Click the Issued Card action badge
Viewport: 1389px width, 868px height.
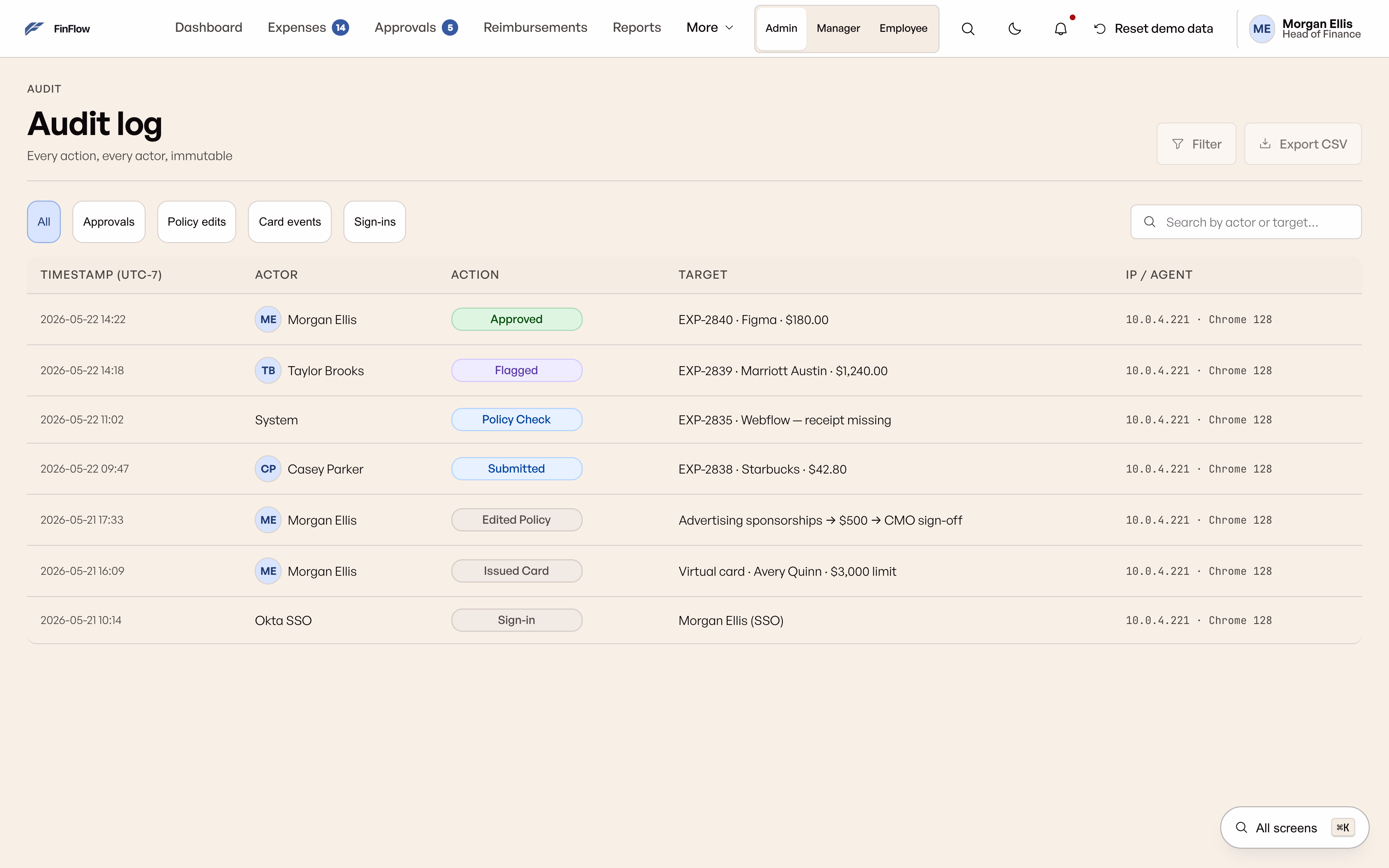(517, 571)
